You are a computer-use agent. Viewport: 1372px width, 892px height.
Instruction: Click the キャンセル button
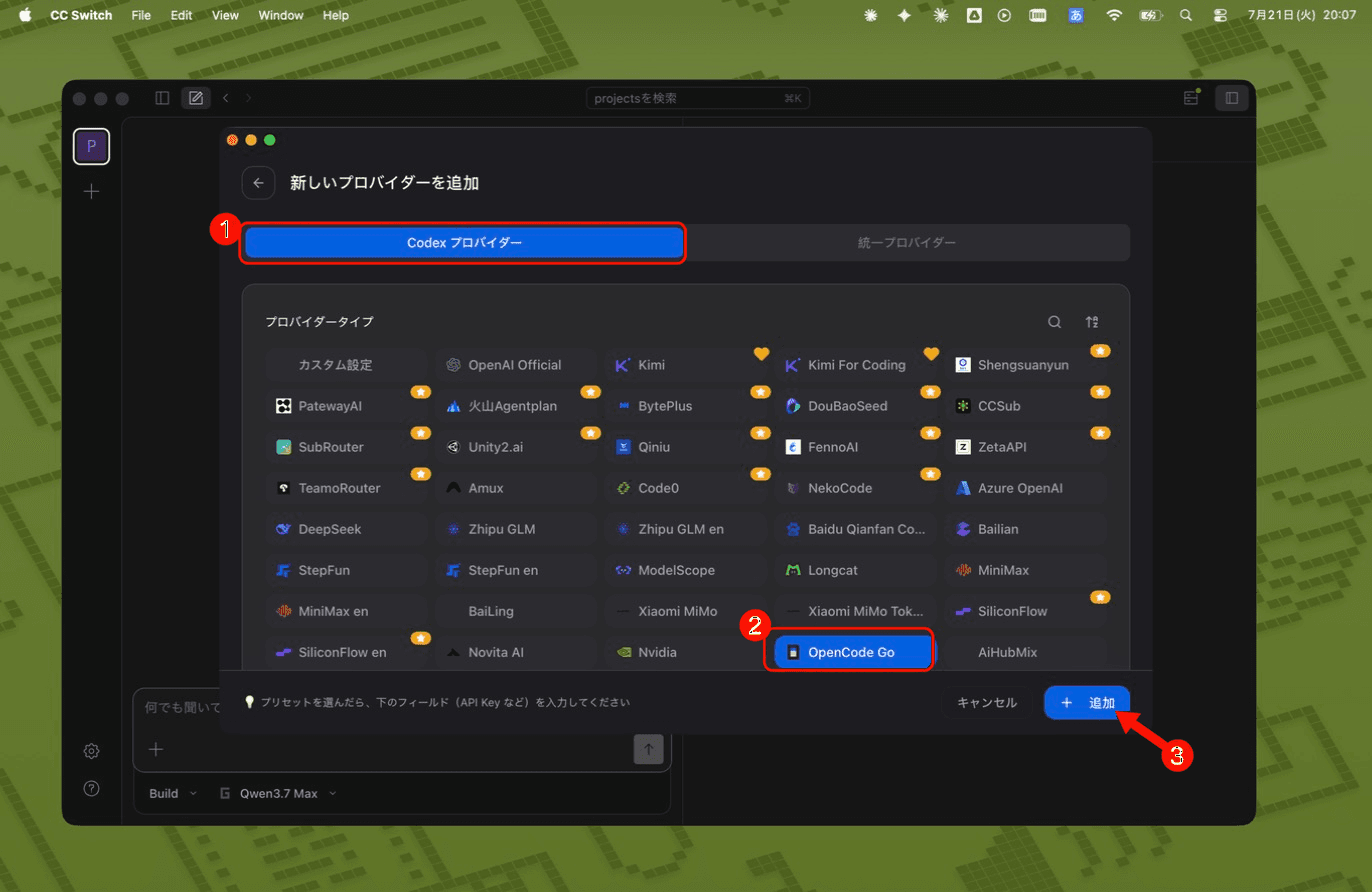point(987,703)
